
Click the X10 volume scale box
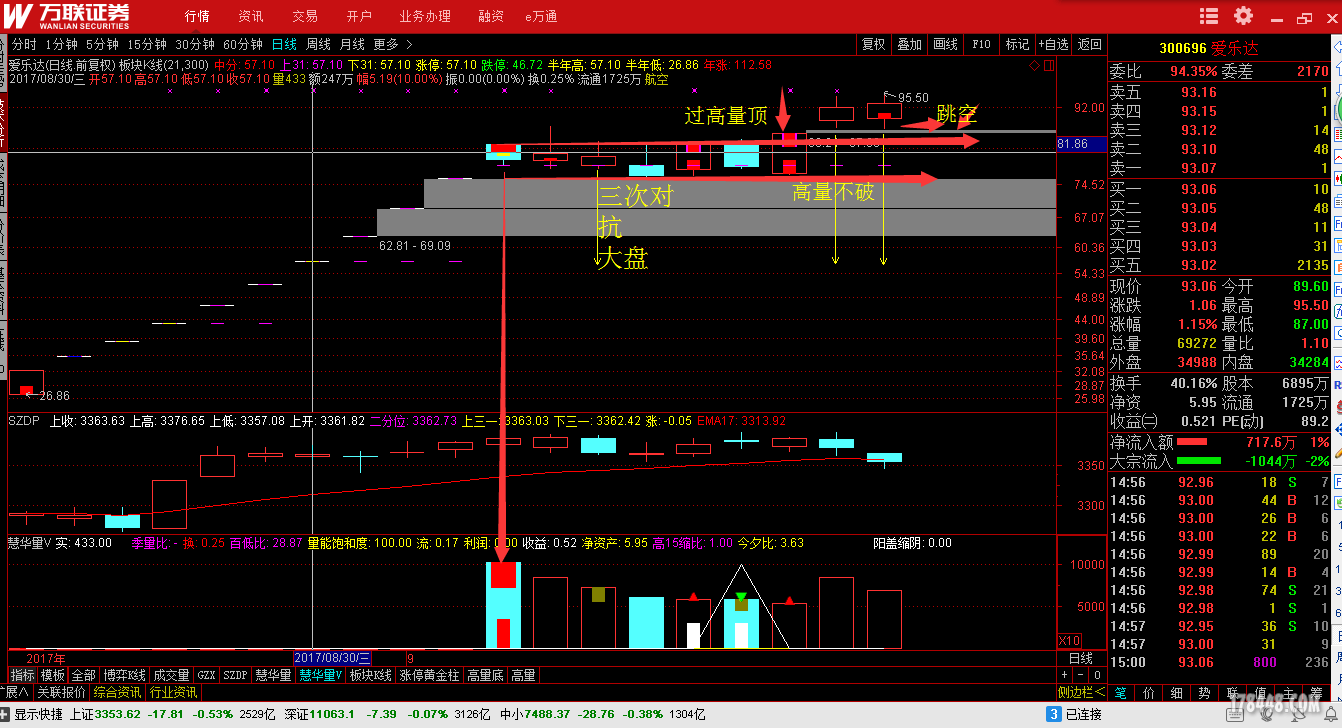tap(1069, 640)
